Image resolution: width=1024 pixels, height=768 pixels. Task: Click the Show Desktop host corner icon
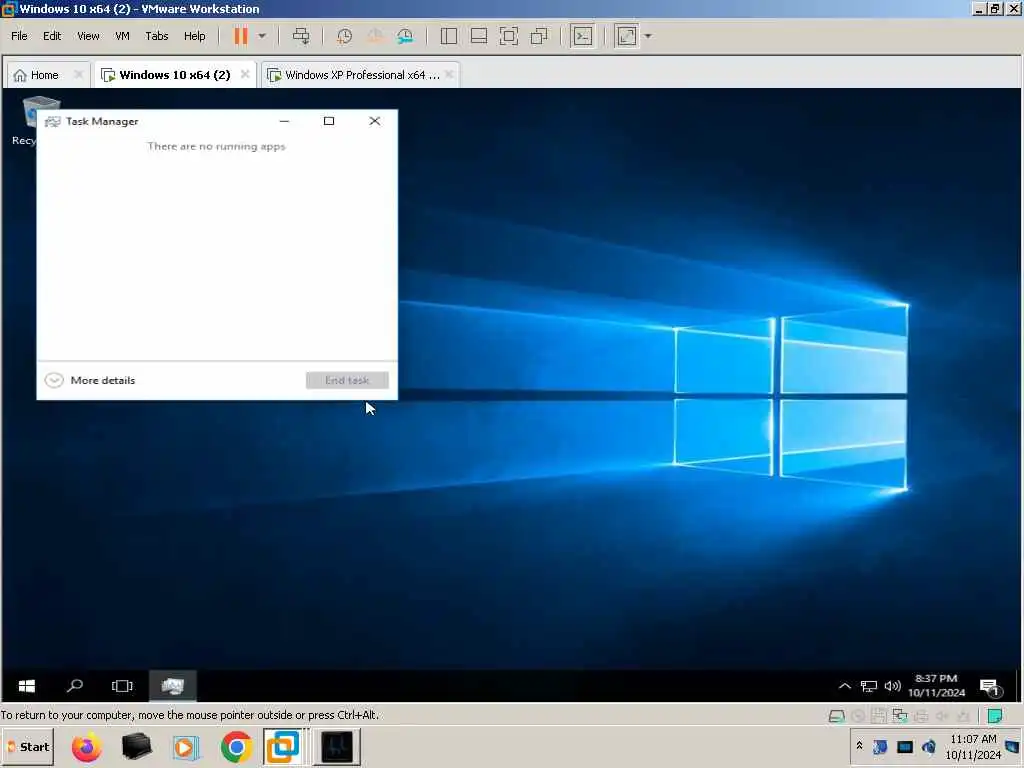[1013, 746]
